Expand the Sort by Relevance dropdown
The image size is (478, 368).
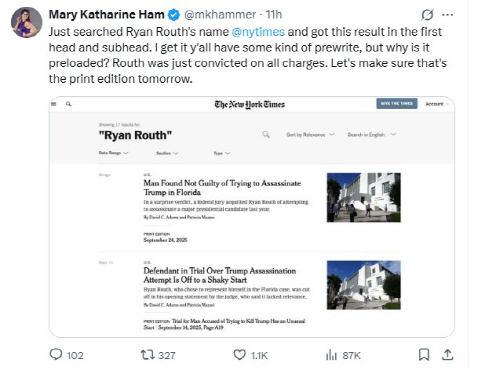coord(310,135)
